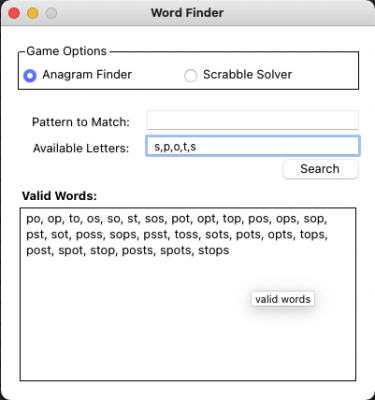Focus the Pattern to Match field
The height and width of the screenshot is (400, 375).
253,120
